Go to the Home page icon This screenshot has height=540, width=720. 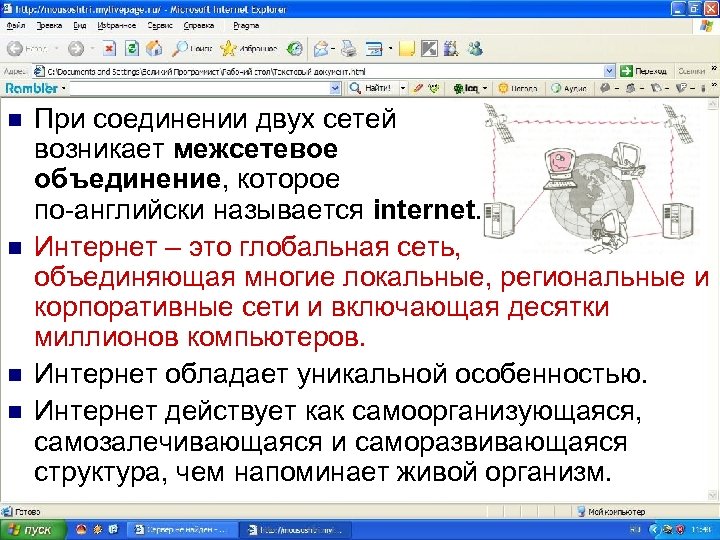pyautogui.click(x=154, y=48)
